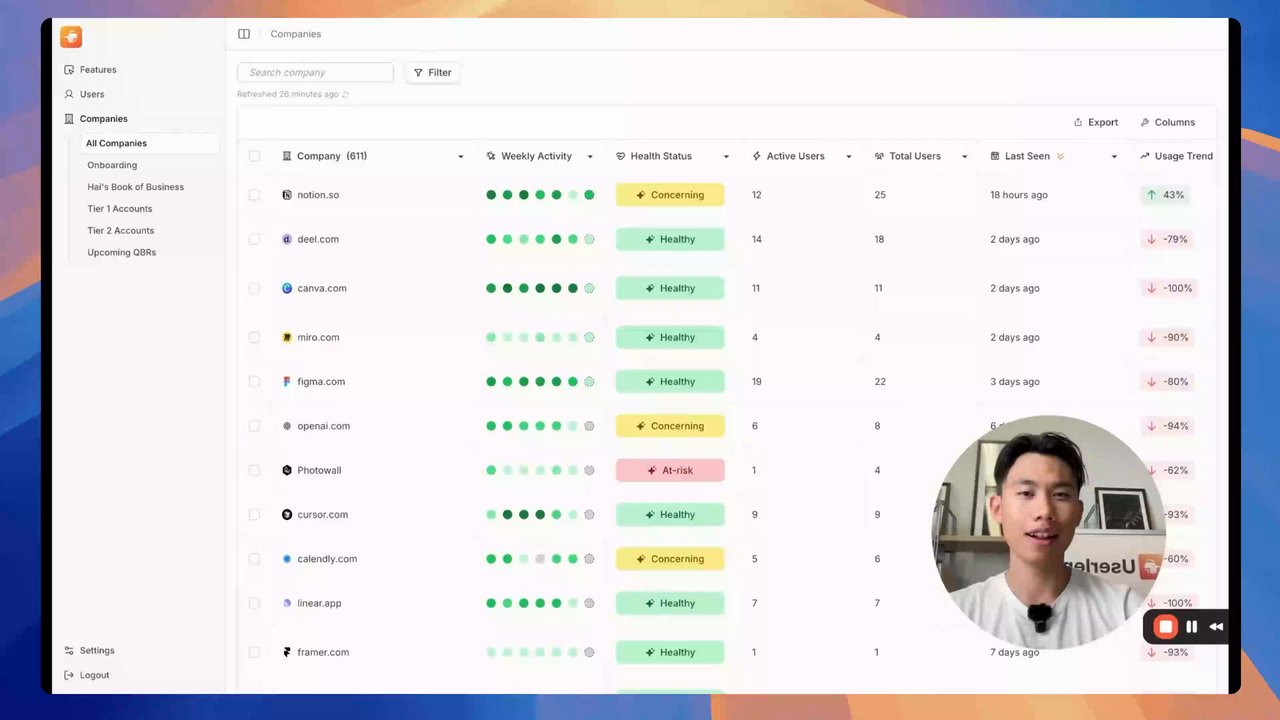Click the Filter button
Screen dimensions: 1280x720
click(432, 73)
